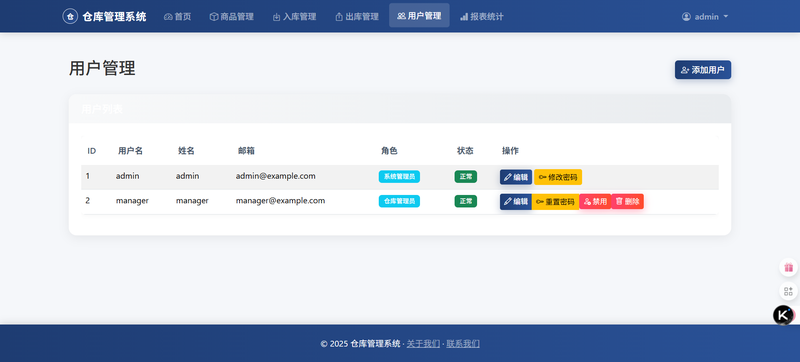The image size is (800, 362).
Task: Click manager's 正常 status badge
Action: (x=466, y=201)
